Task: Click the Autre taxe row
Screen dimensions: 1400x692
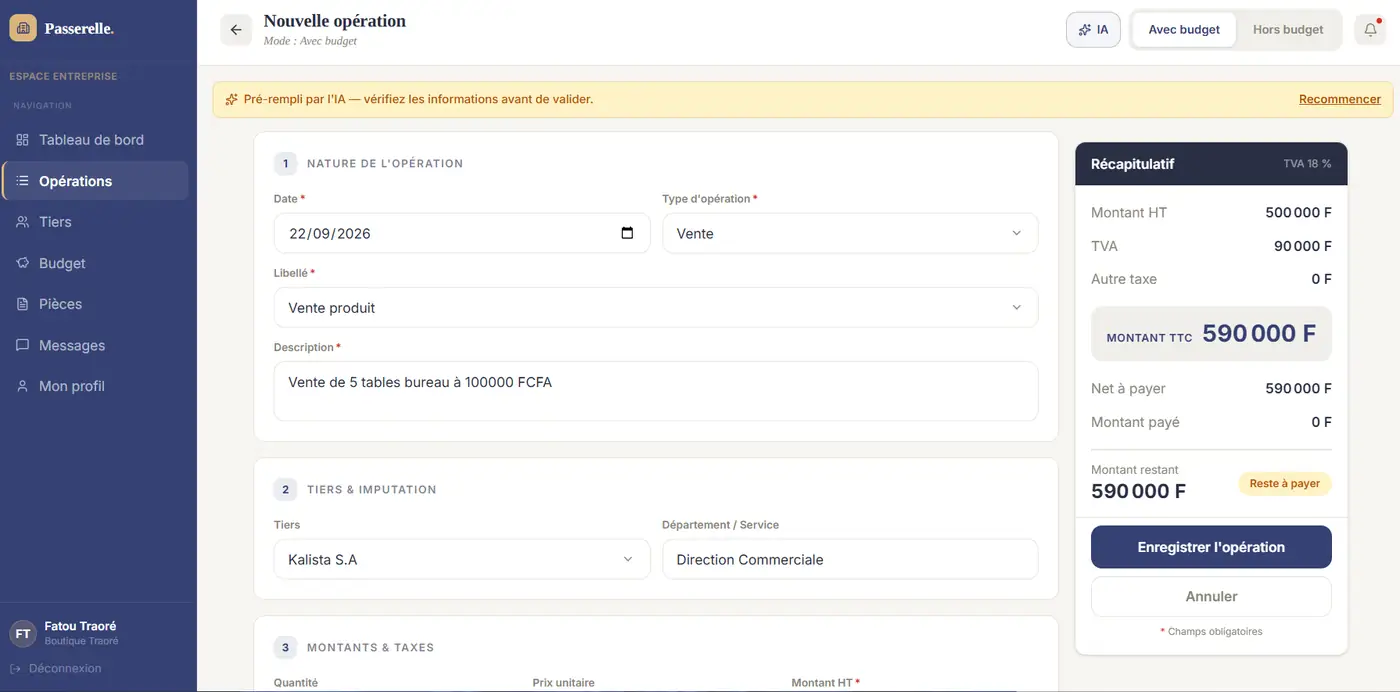Action: click(x=1211, y=279)
